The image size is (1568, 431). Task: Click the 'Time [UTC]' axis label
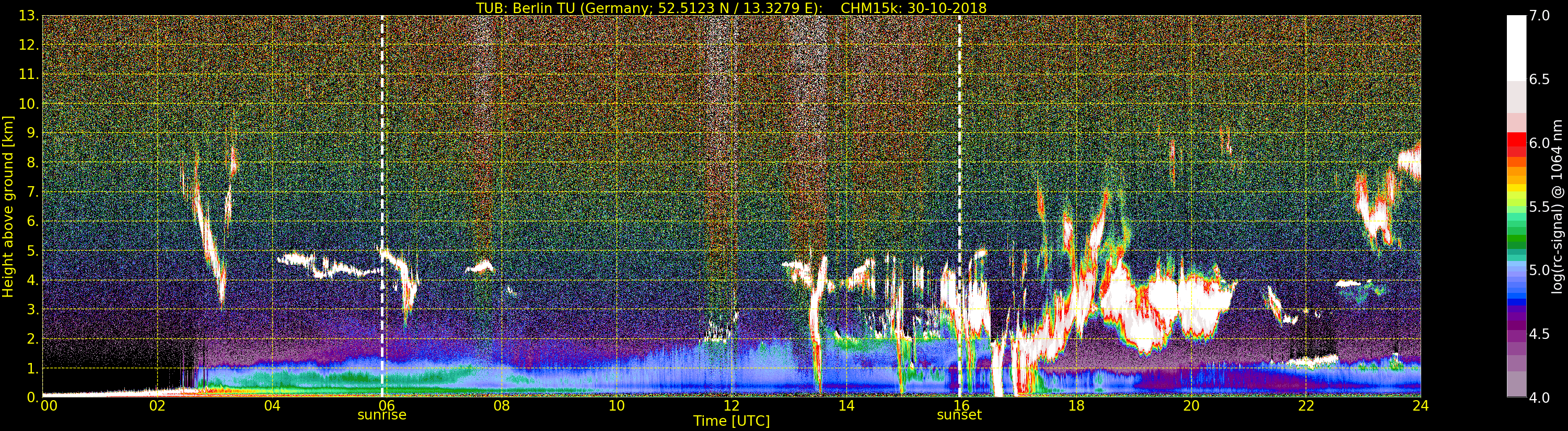point(731,421)
